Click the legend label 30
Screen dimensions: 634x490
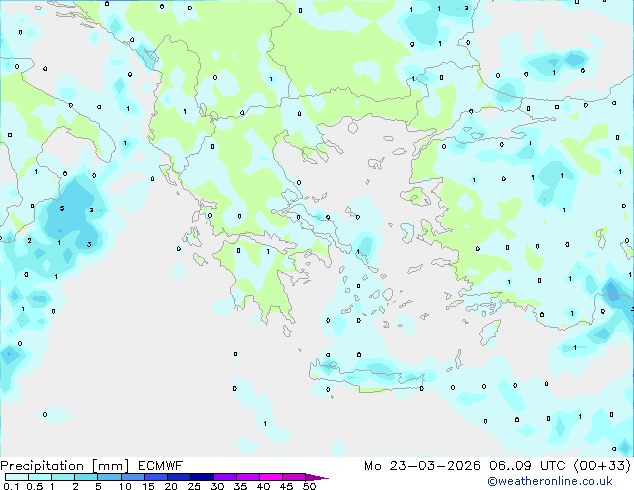[x=217, y=486]
